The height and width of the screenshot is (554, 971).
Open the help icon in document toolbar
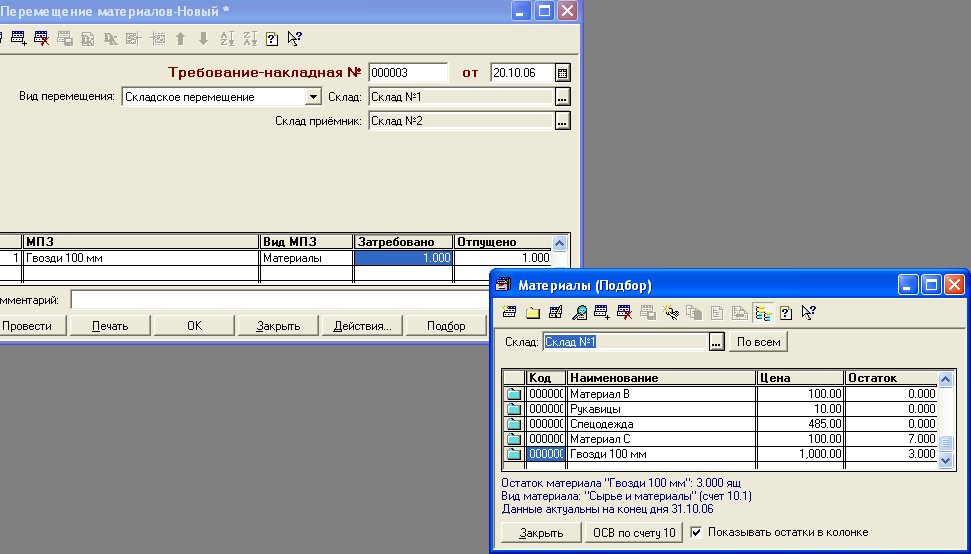click(x=272, y=38)
